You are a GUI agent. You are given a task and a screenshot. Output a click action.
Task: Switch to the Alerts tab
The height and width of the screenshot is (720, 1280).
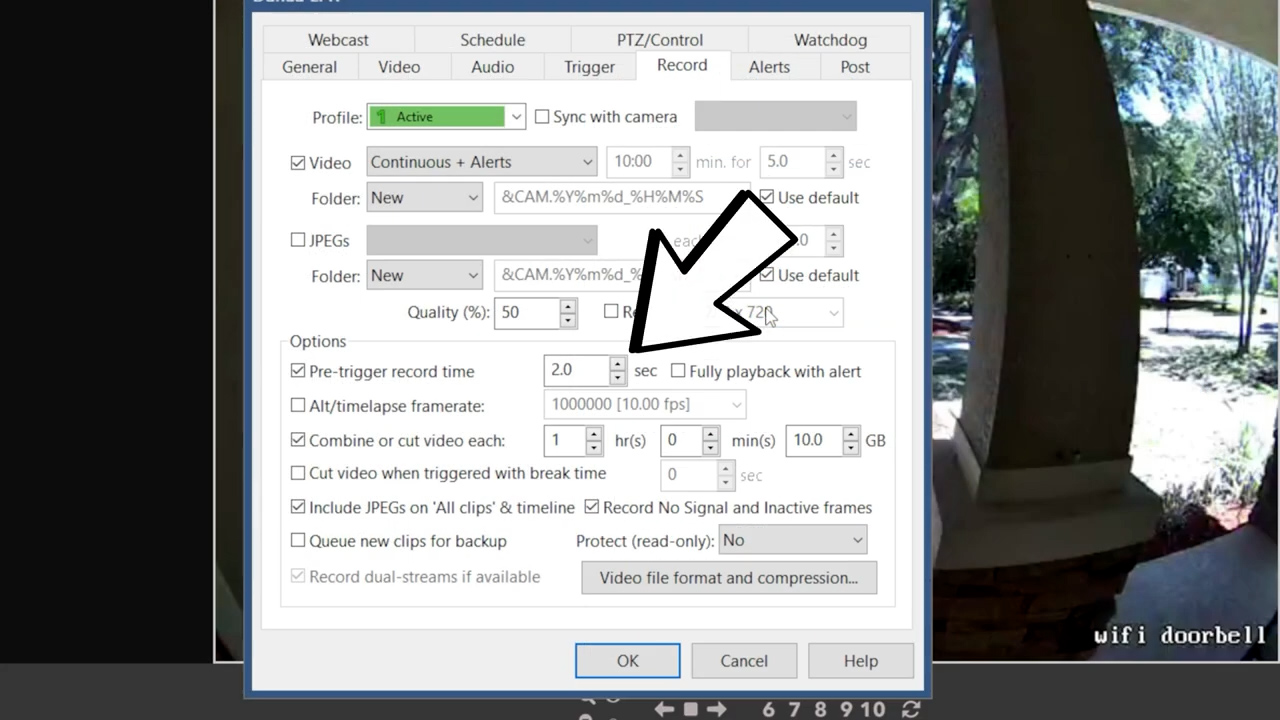tap(769, 67)
